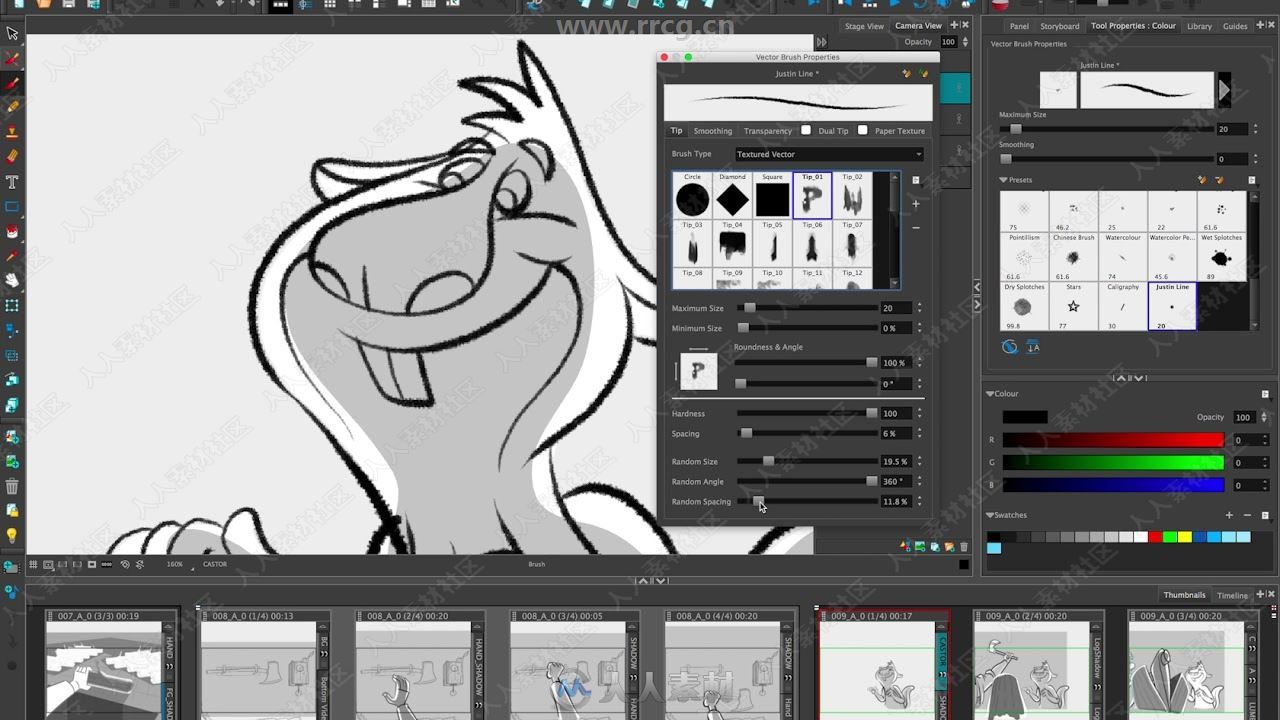Open the Library tab
This screenshot has width=1280, height=720.
tap(1199, 26)
